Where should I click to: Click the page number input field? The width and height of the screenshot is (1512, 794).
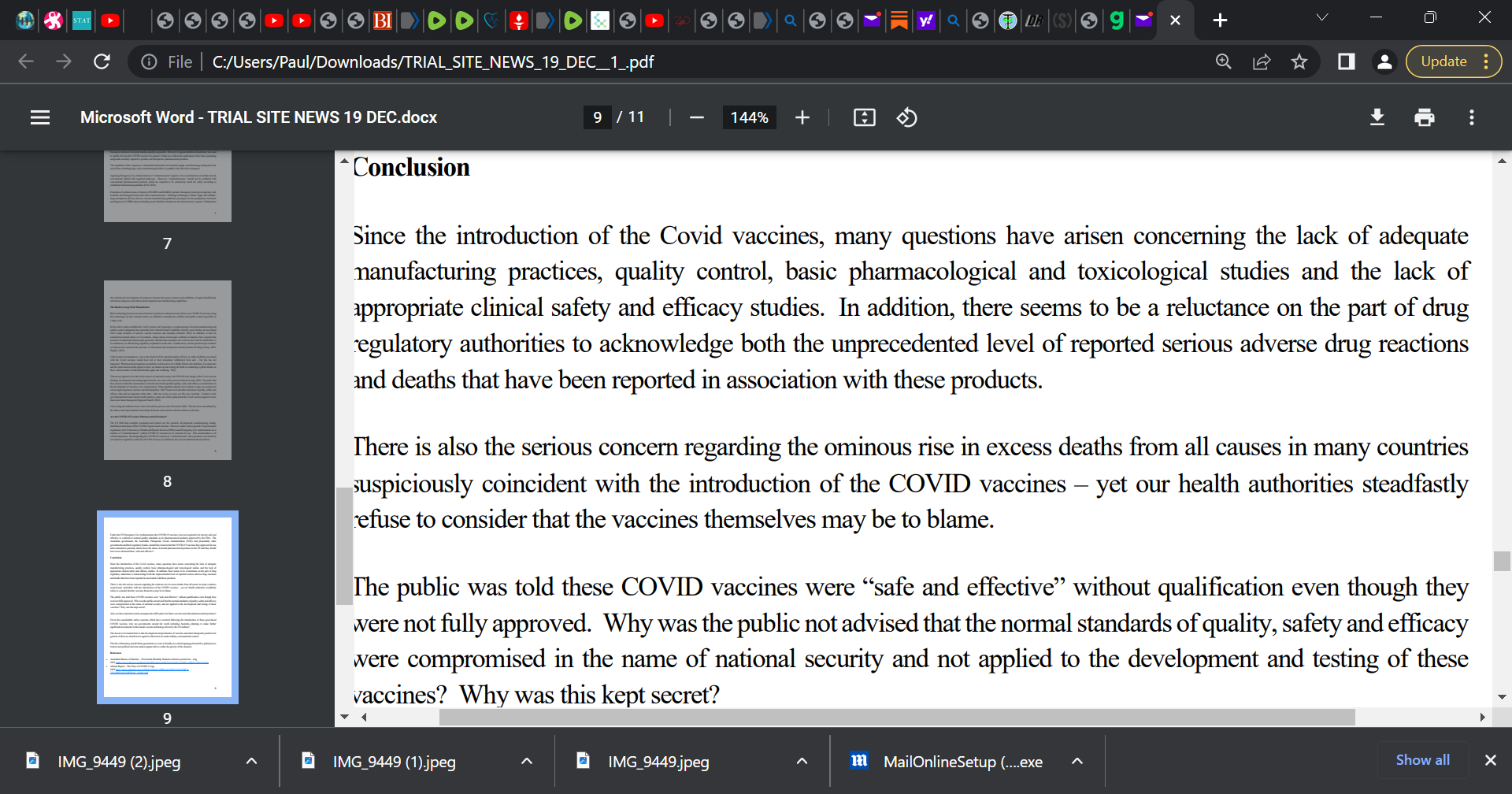coord(597,117)
